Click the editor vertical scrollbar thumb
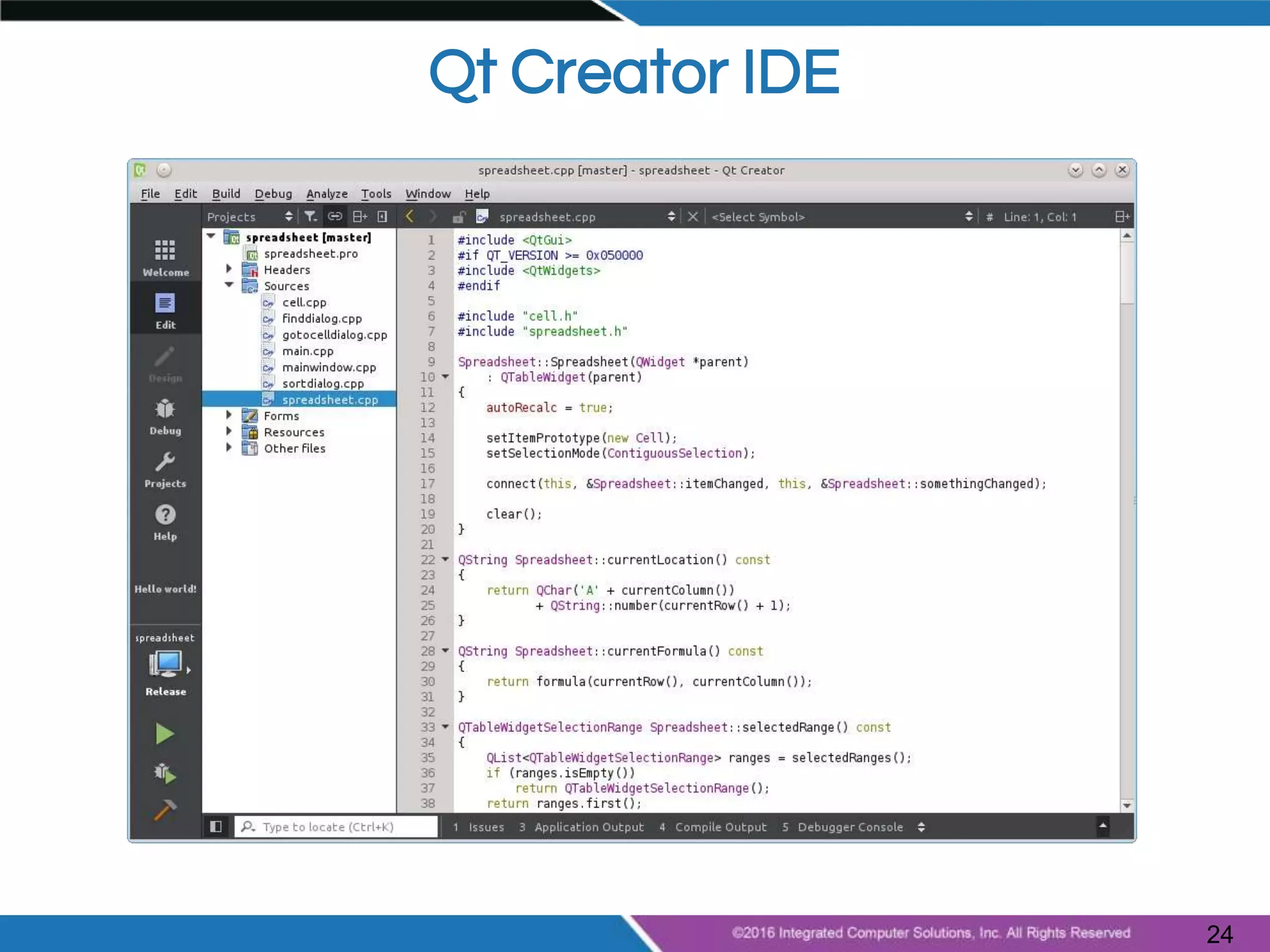This screenshot has width=1270, height=952. pos(1127,272)
